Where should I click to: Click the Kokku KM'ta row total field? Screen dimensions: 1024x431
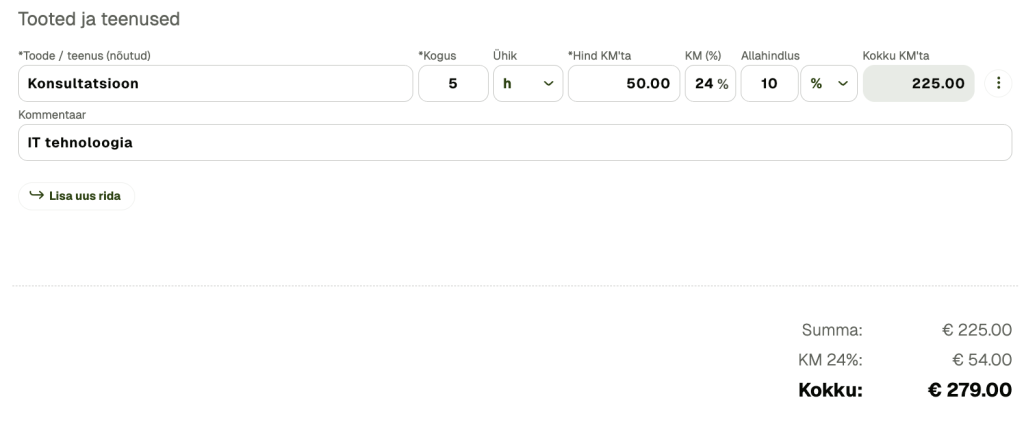[x=919, y=84]
